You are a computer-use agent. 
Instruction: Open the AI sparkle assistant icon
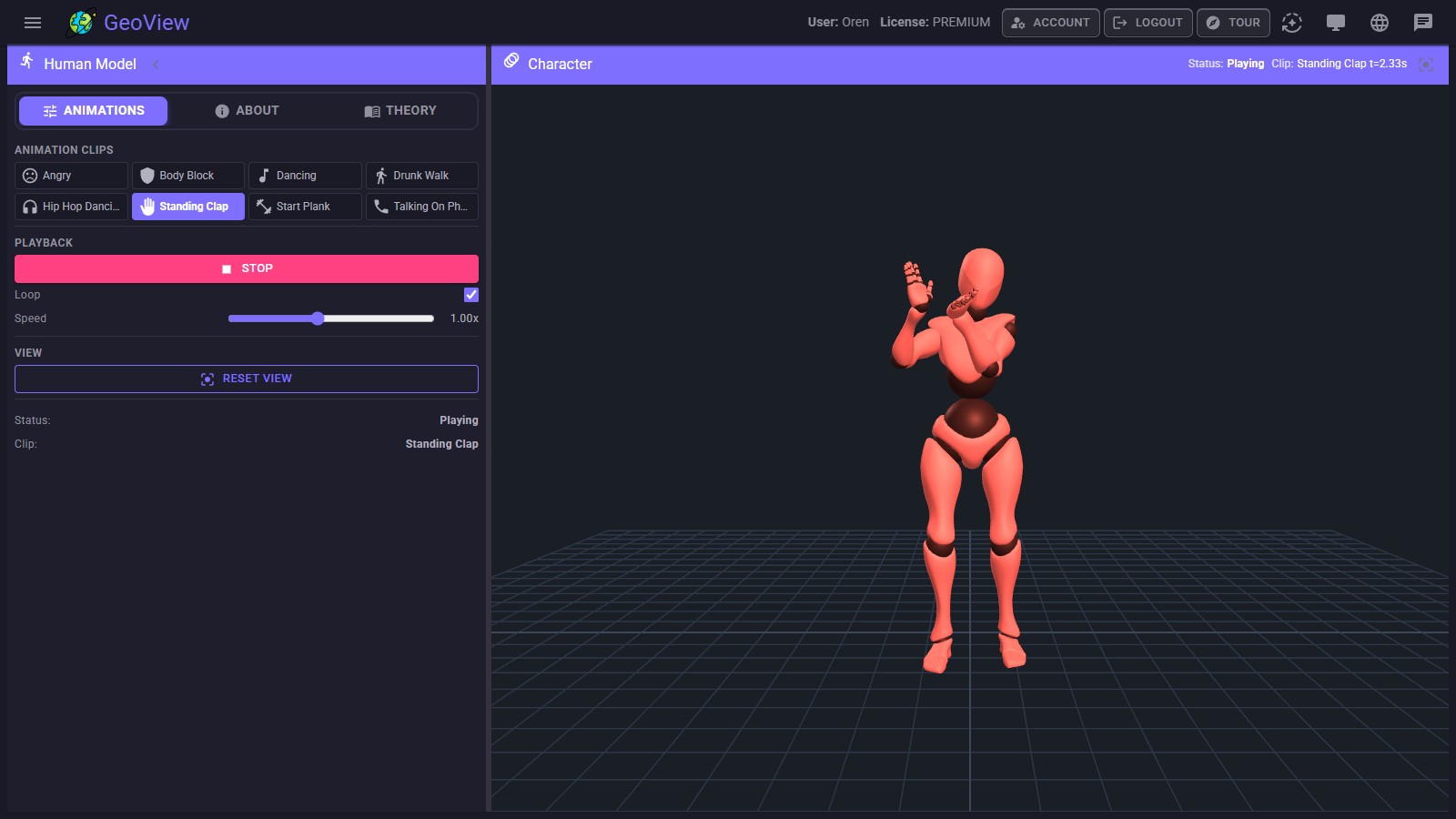pyautogui.click(x=1292, y=23)
